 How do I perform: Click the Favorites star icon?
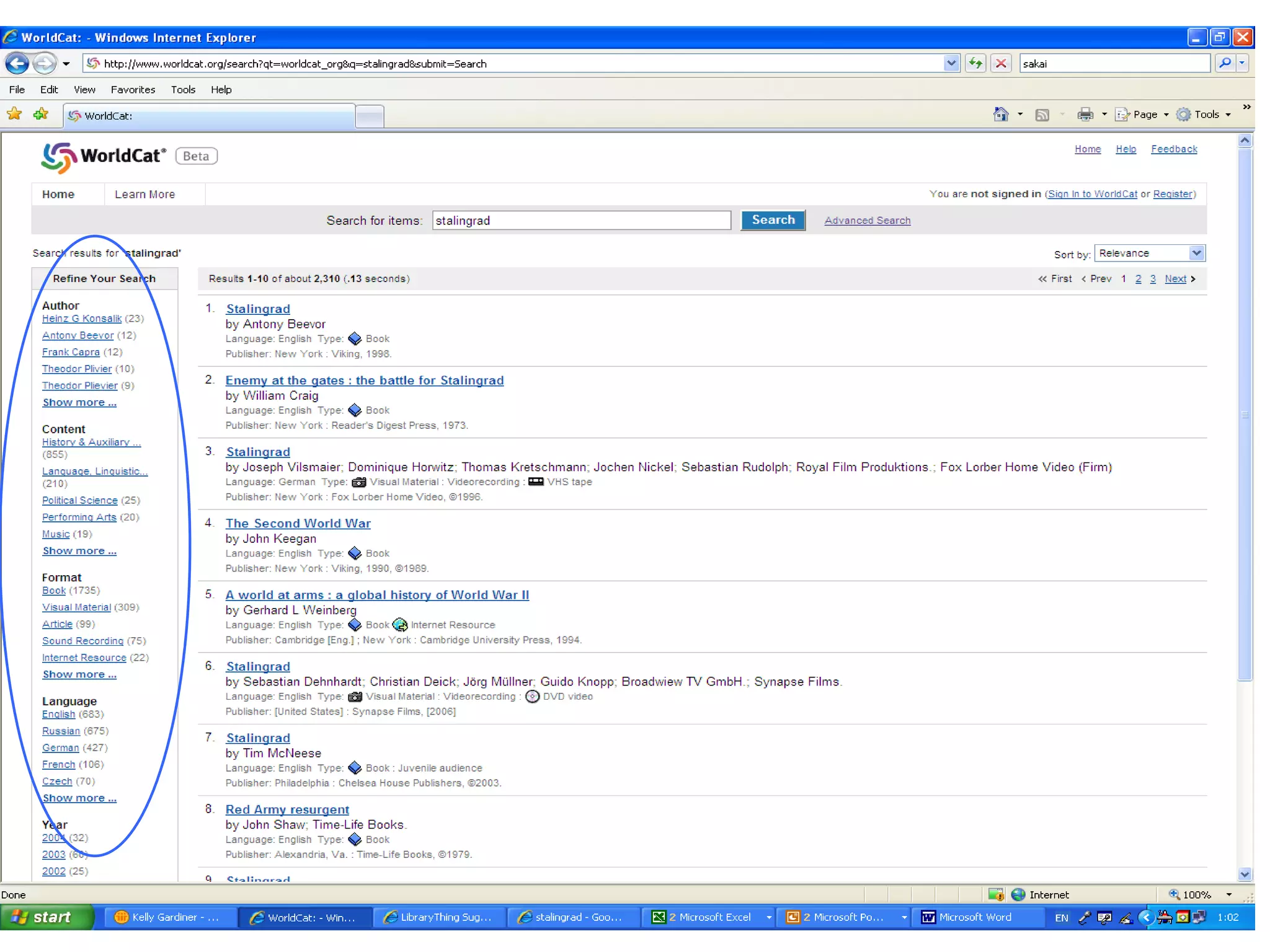coord(14,114)
